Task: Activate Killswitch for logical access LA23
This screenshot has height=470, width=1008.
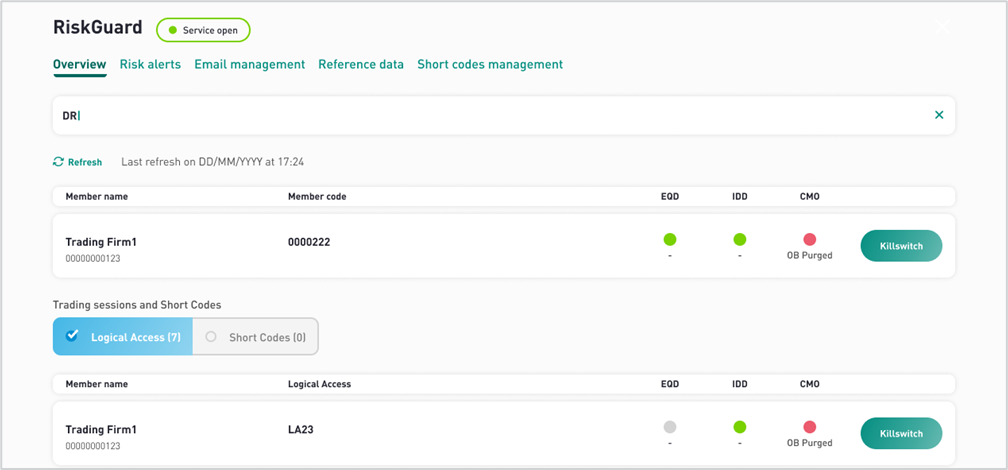Action: click(x=901, y=433)
